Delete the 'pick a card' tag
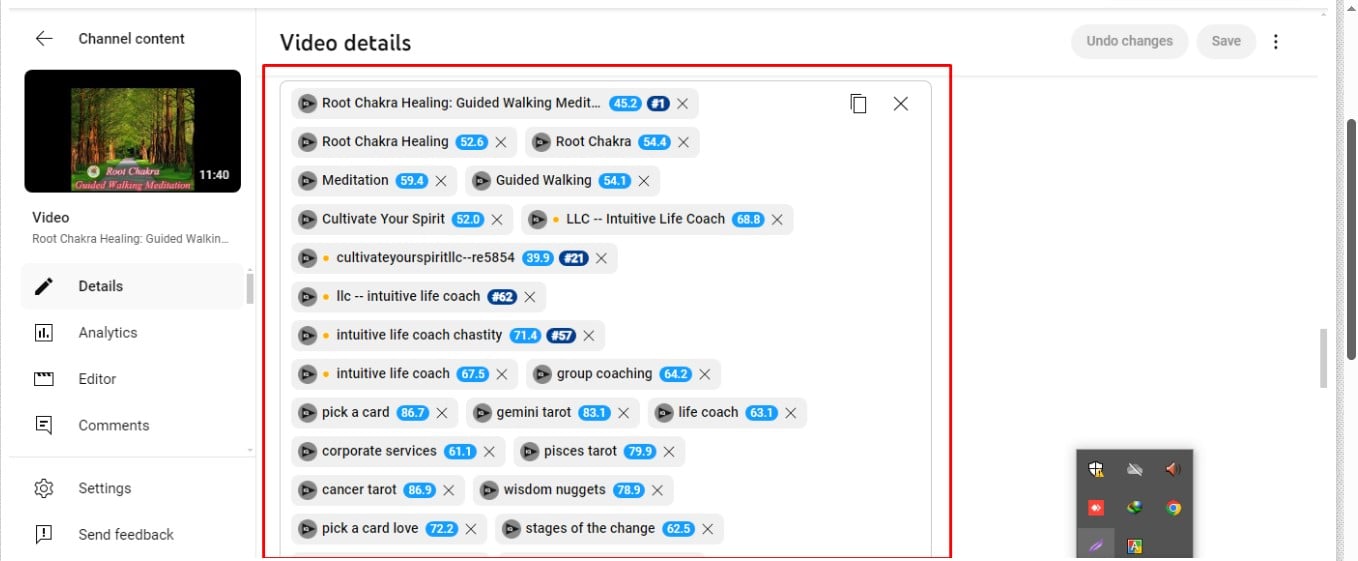 tap(441, 413)
